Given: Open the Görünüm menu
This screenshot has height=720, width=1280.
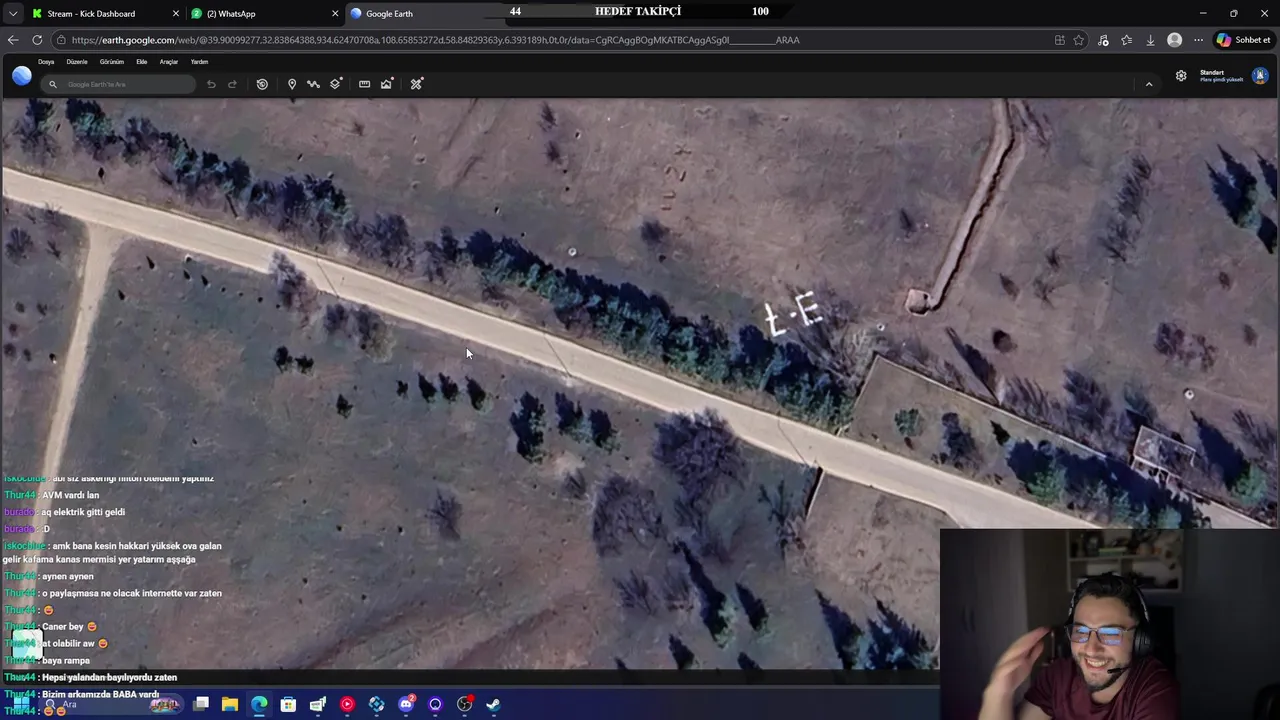Looking at the screenshot, I should [111, 62].
